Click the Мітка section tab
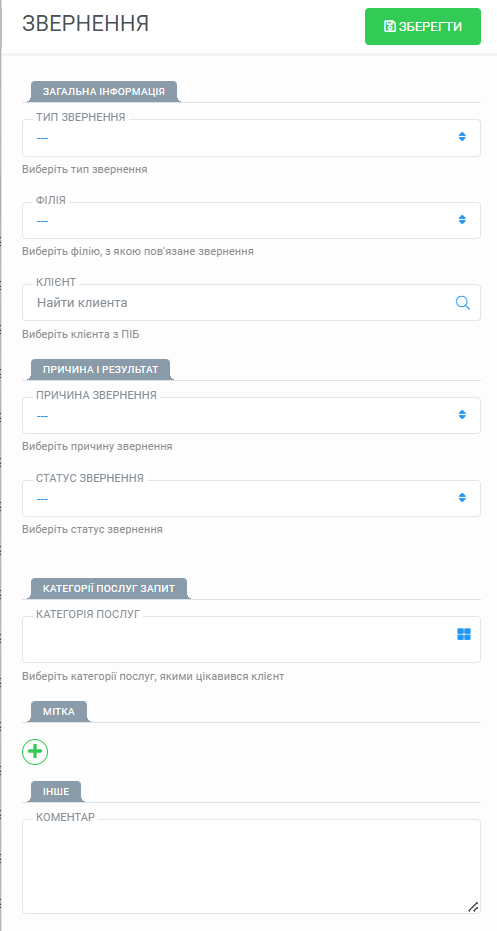 tap(59, 711)
